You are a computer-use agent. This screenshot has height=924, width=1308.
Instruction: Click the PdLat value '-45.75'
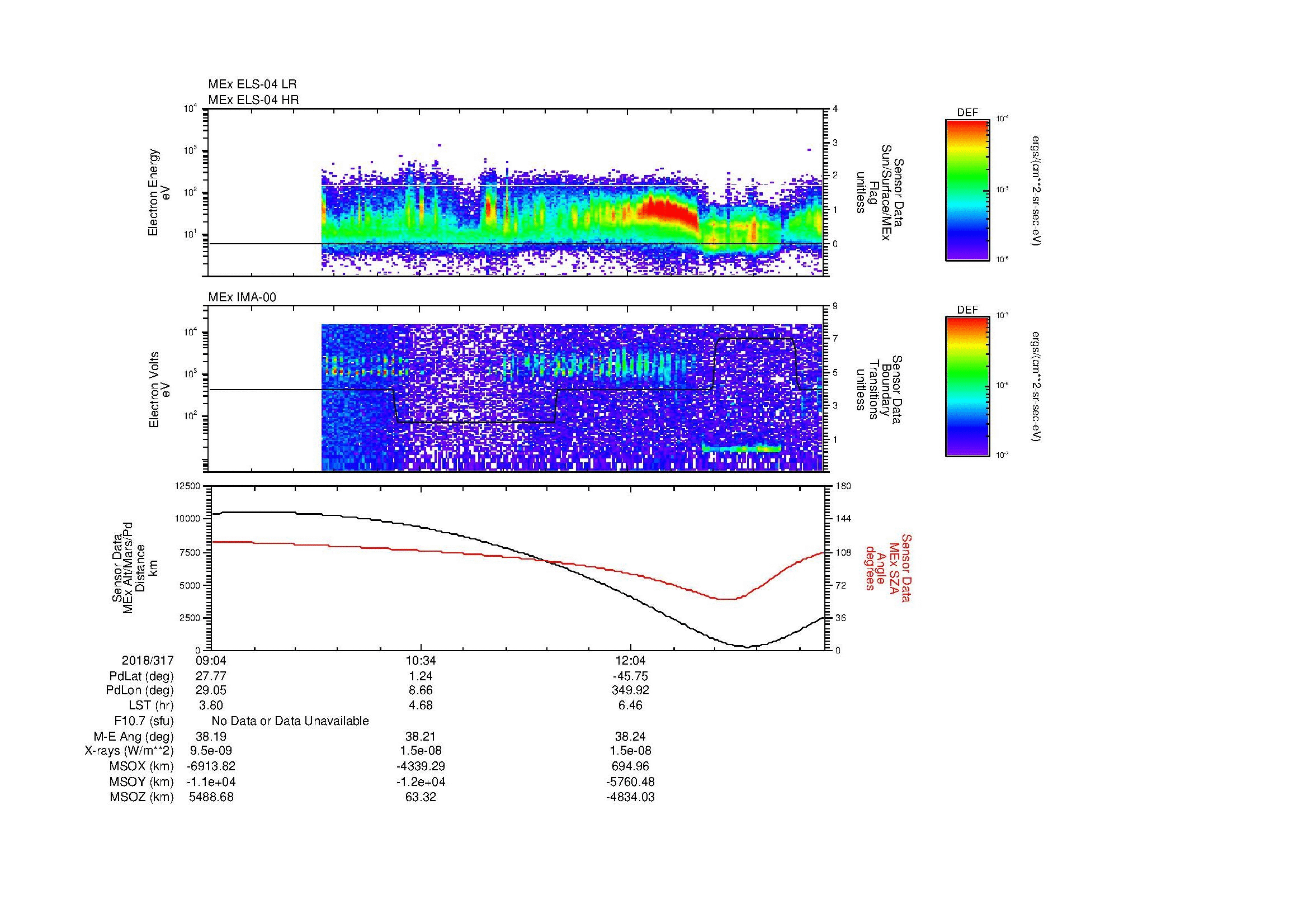point(630,676)
